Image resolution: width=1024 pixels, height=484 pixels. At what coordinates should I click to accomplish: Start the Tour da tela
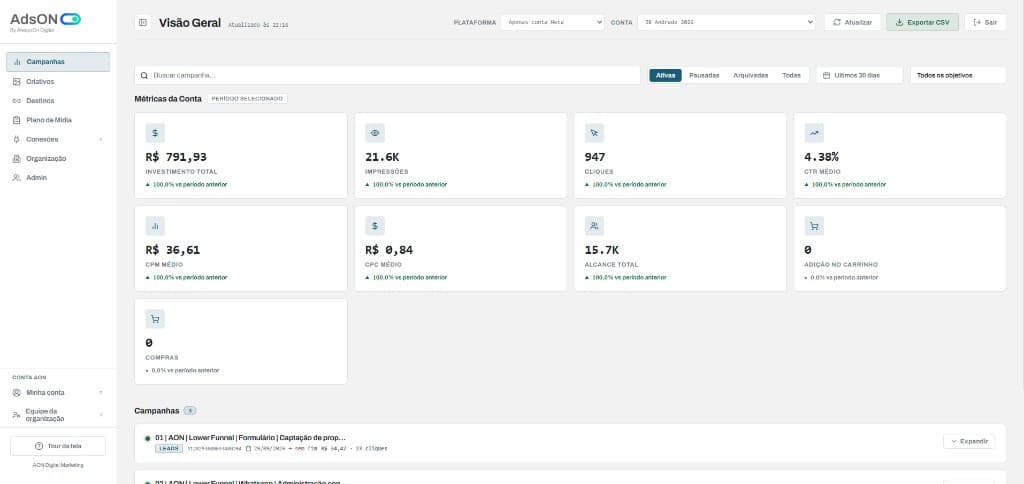(x=58, y=446)
